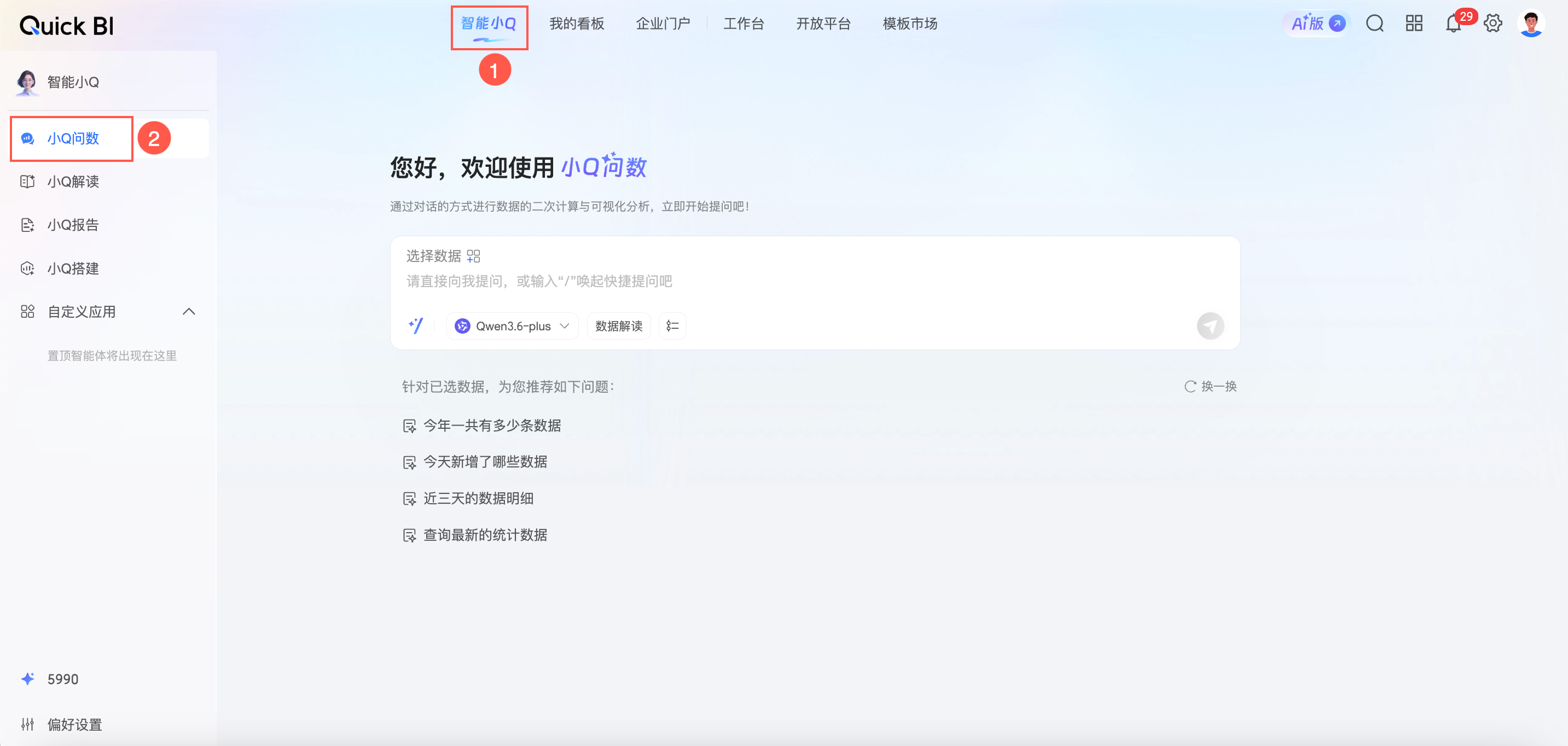Image resolution: width=1568 pixels, height=746 pixels.
Task: Click the 数据解读 button
Action: click(618, 326)
